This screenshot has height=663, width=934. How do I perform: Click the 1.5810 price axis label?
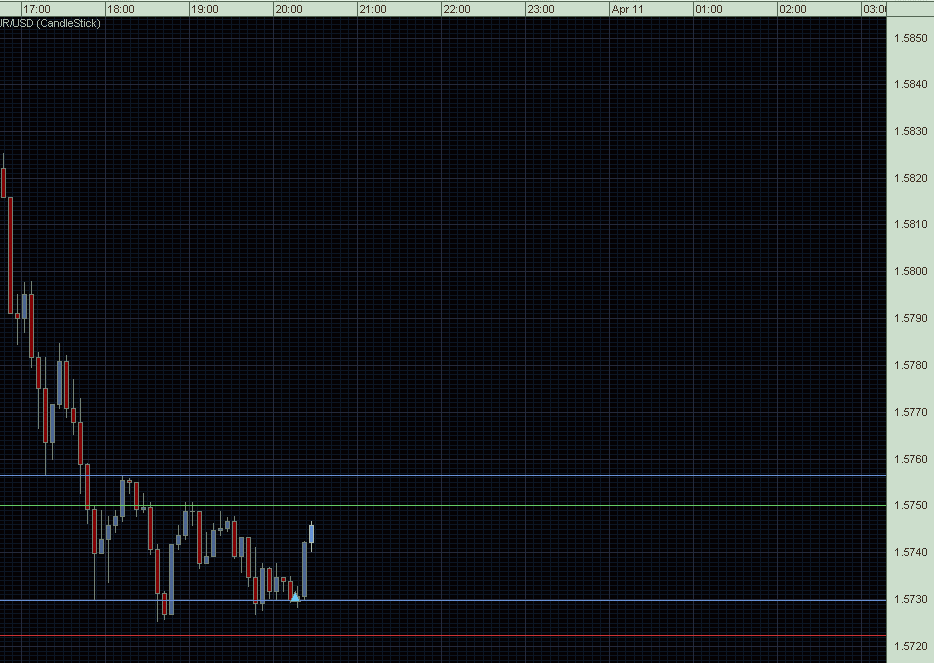(x=911, y=225)
